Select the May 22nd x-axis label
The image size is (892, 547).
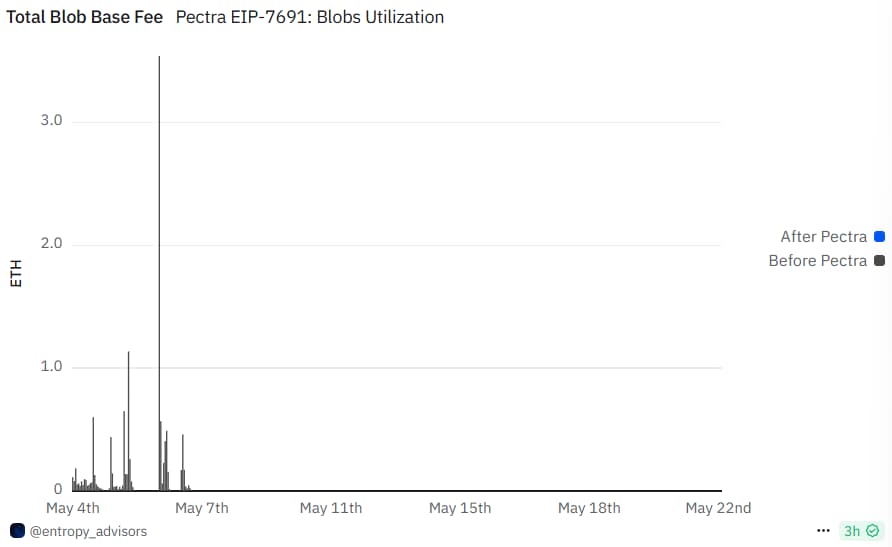pos(718,508)
